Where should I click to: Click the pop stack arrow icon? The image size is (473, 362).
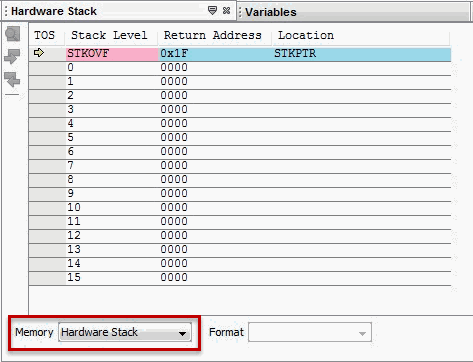pos(12,79)
